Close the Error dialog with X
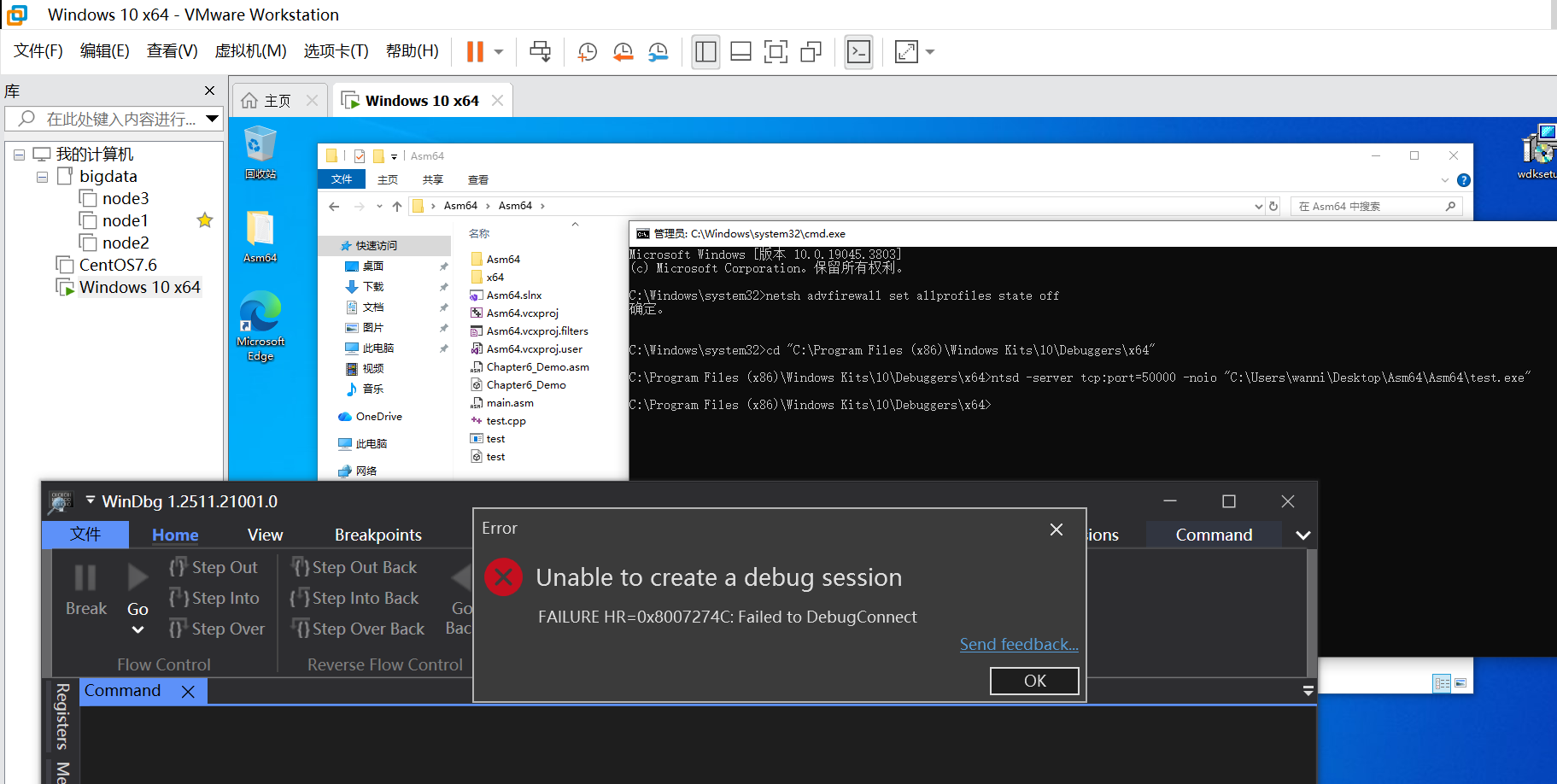This screenshot has width=1557, height=784. [1057, 529]
